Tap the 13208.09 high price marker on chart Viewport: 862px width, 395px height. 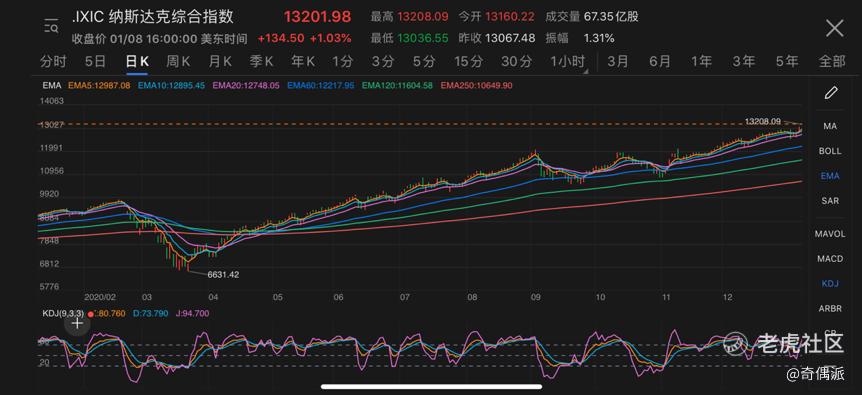[763, 120]
